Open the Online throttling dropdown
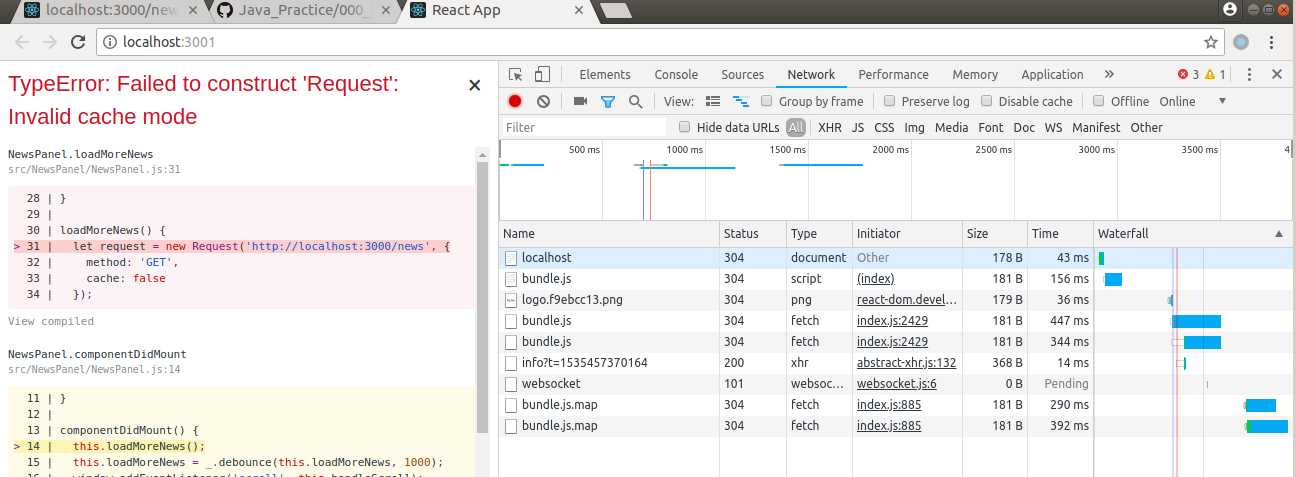 click(1221, 101)
